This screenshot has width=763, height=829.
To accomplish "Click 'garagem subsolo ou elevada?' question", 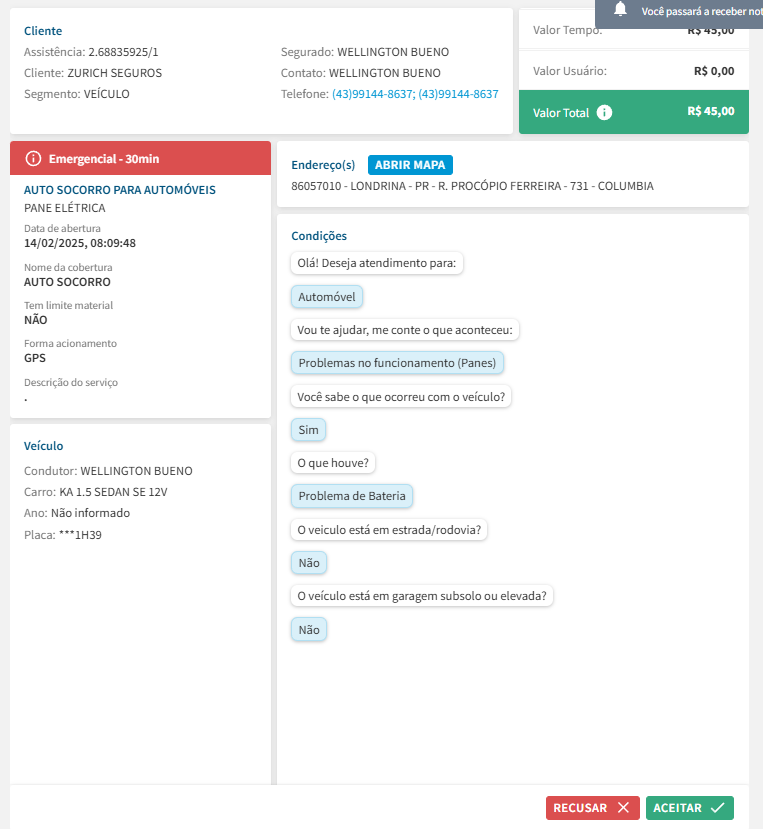I will [422, 596].
